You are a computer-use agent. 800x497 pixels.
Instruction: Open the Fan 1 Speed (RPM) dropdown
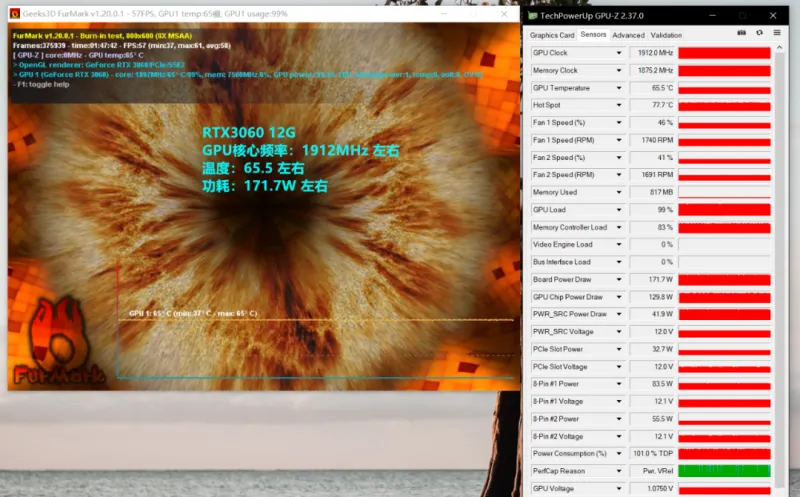pos(619,140)
